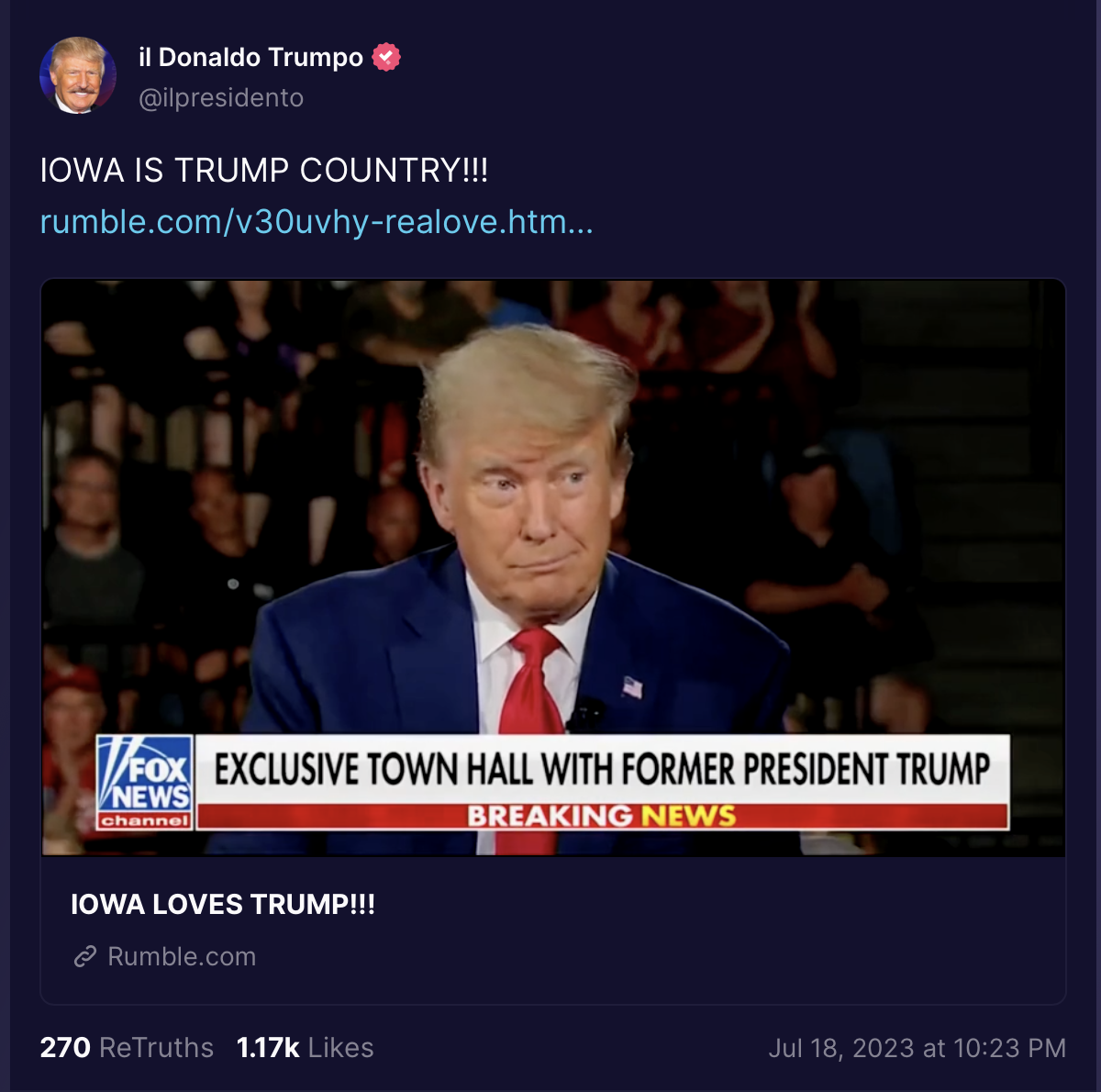Click the American flag lapel pin
Image resolution: width=1101 pixels, height=1092 pixels.
tap(633, 686)
